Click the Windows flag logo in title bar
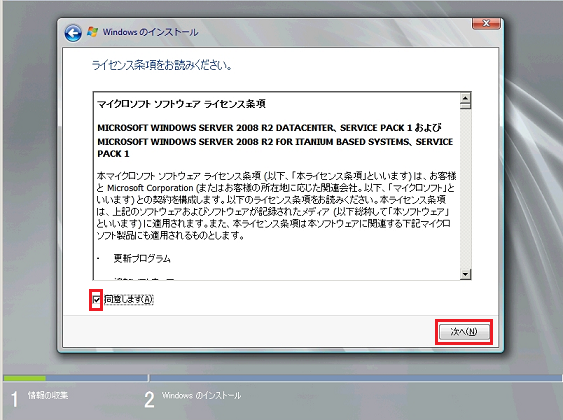The width and height of the screenshot is (563, 420). (x=92, y=32)
